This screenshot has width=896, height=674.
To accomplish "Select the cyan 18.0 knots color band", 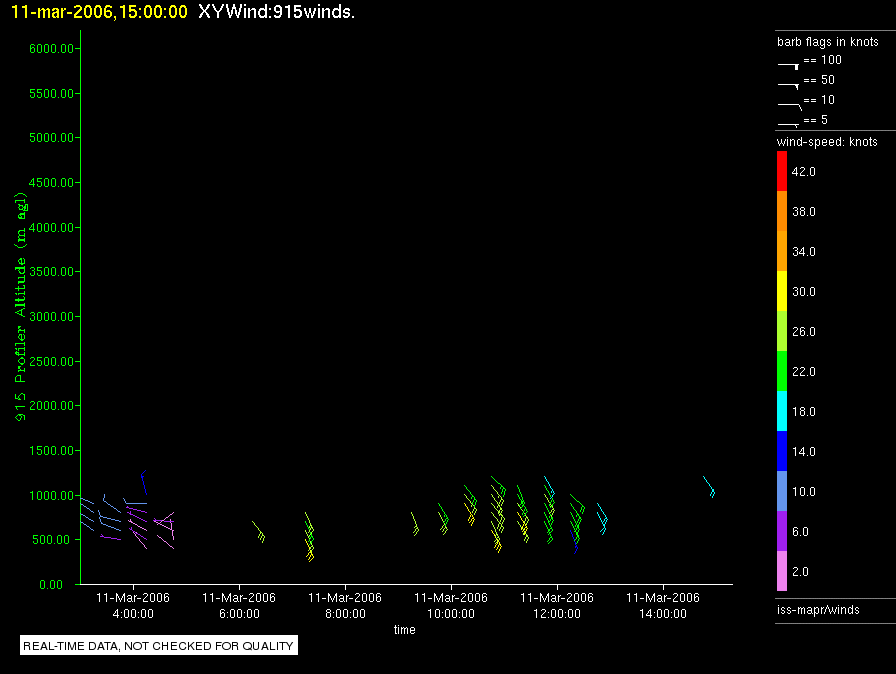I will pos(782,411).
